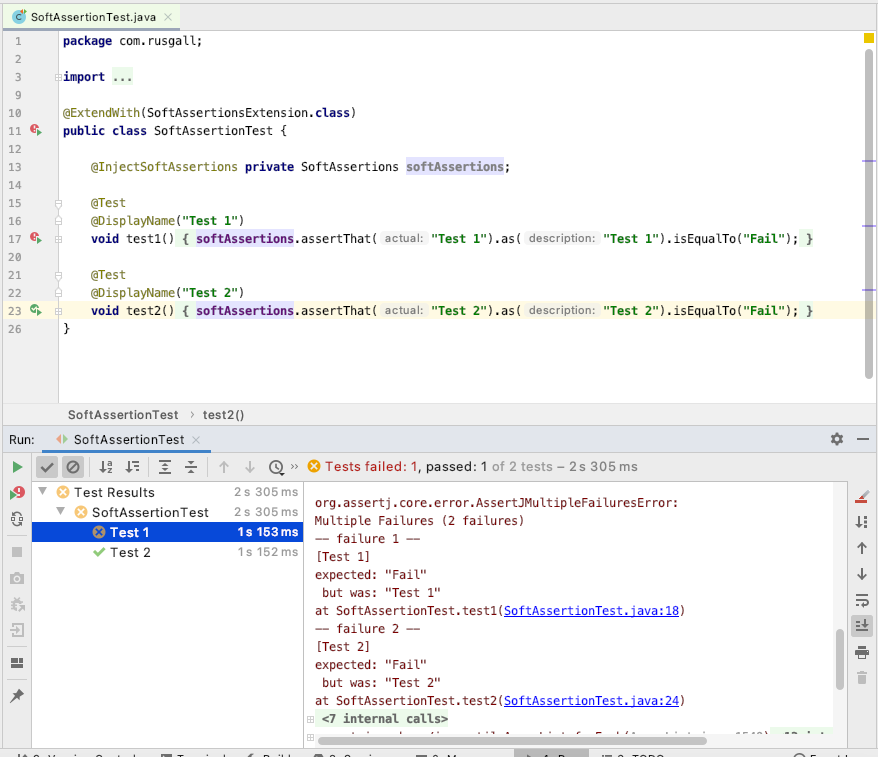Print the console output

pos(861,651)
